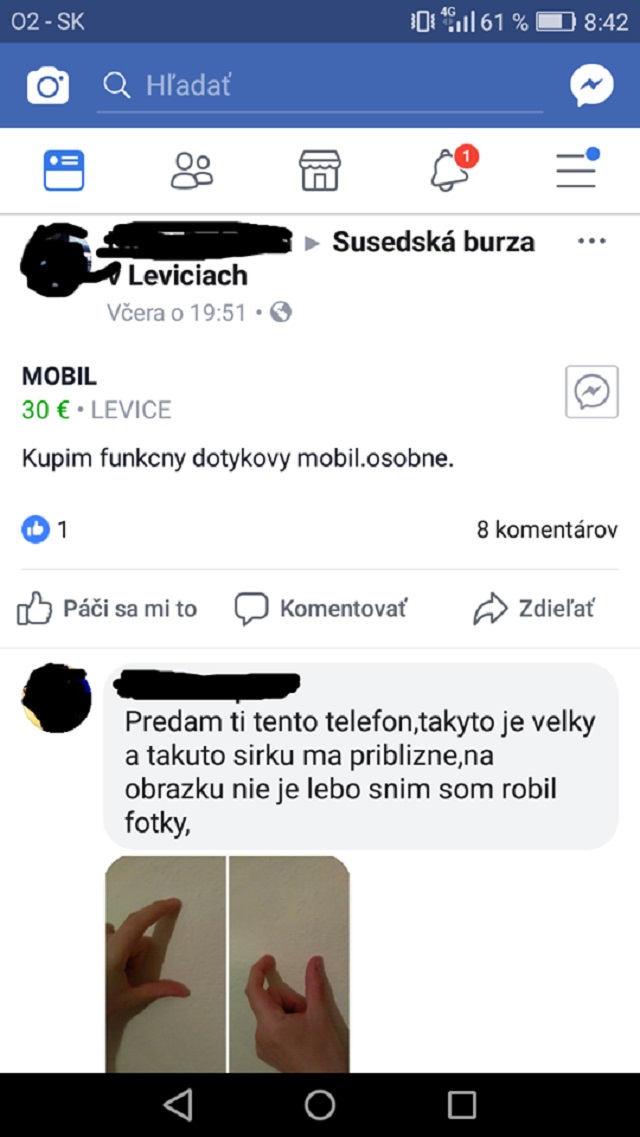The height and width of the screenshot is (1137, 640).
Task: Switch to the News Feed tab
Action: click(64, 170)
